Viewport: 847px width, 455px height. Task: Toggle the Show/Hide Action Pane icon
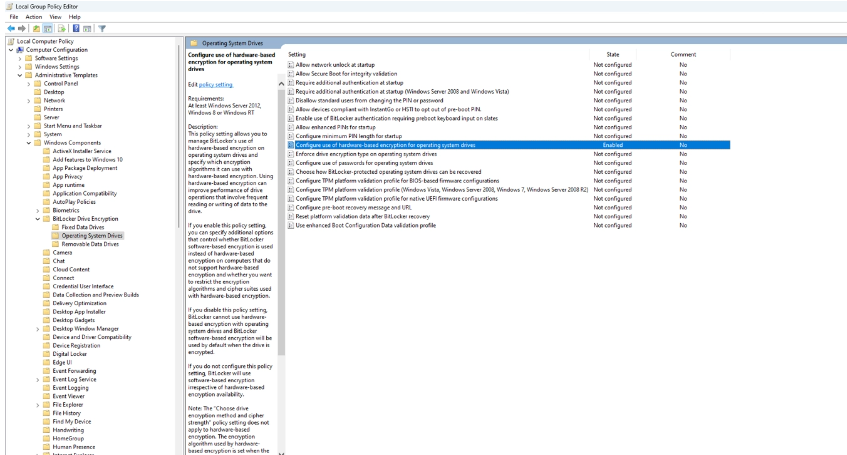89,29
